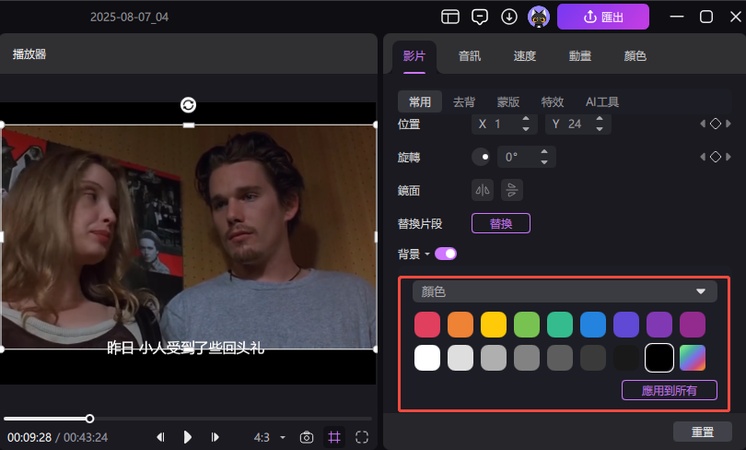This screenshot has height=450, width=746.
Task: Open the rainbow custom color picker
Action: pyautogui.click(x=692, y=358)
